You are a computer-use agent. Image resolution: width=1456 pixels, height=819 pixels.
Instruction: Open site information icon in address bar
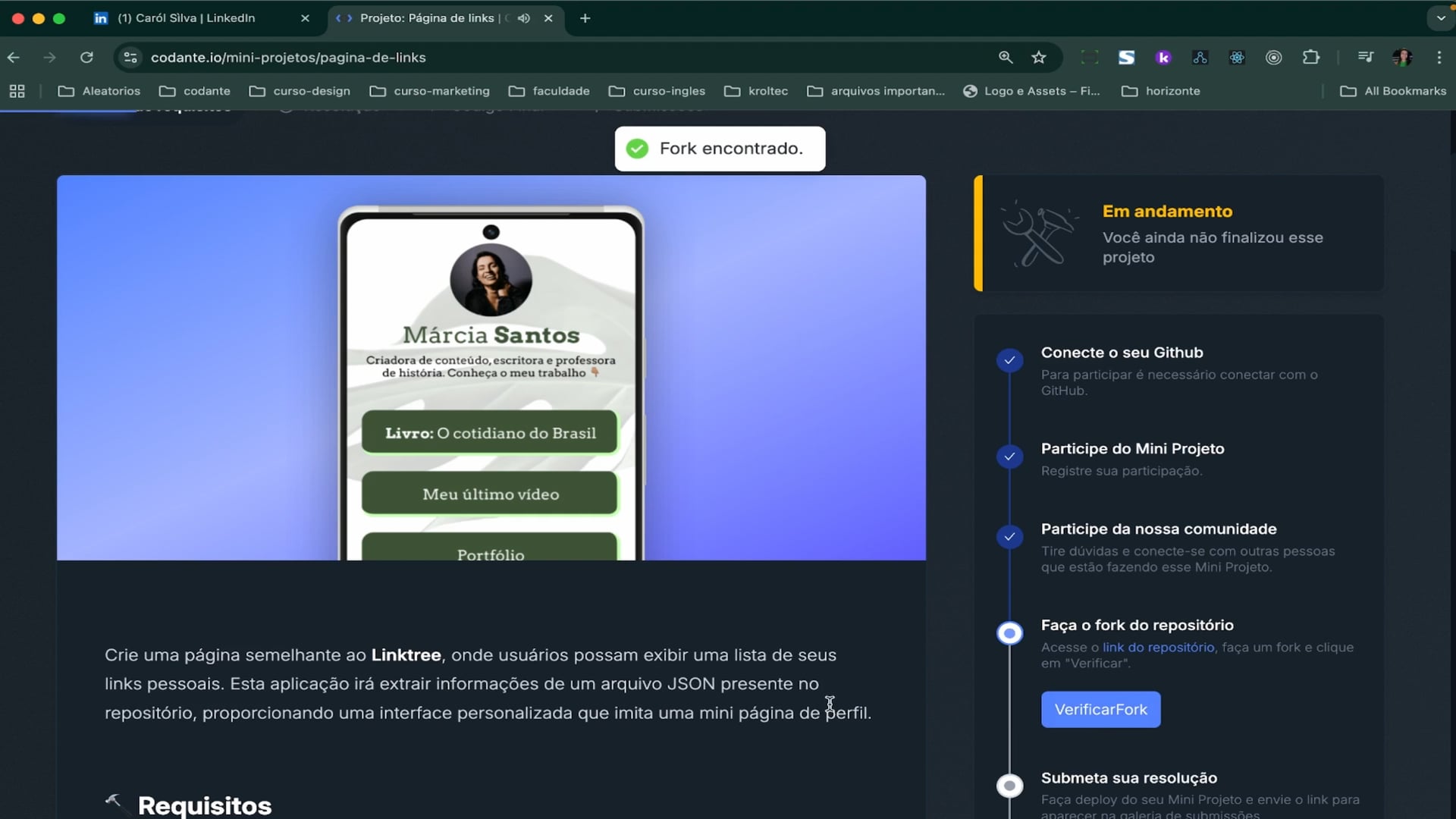[x=130, y=58]
